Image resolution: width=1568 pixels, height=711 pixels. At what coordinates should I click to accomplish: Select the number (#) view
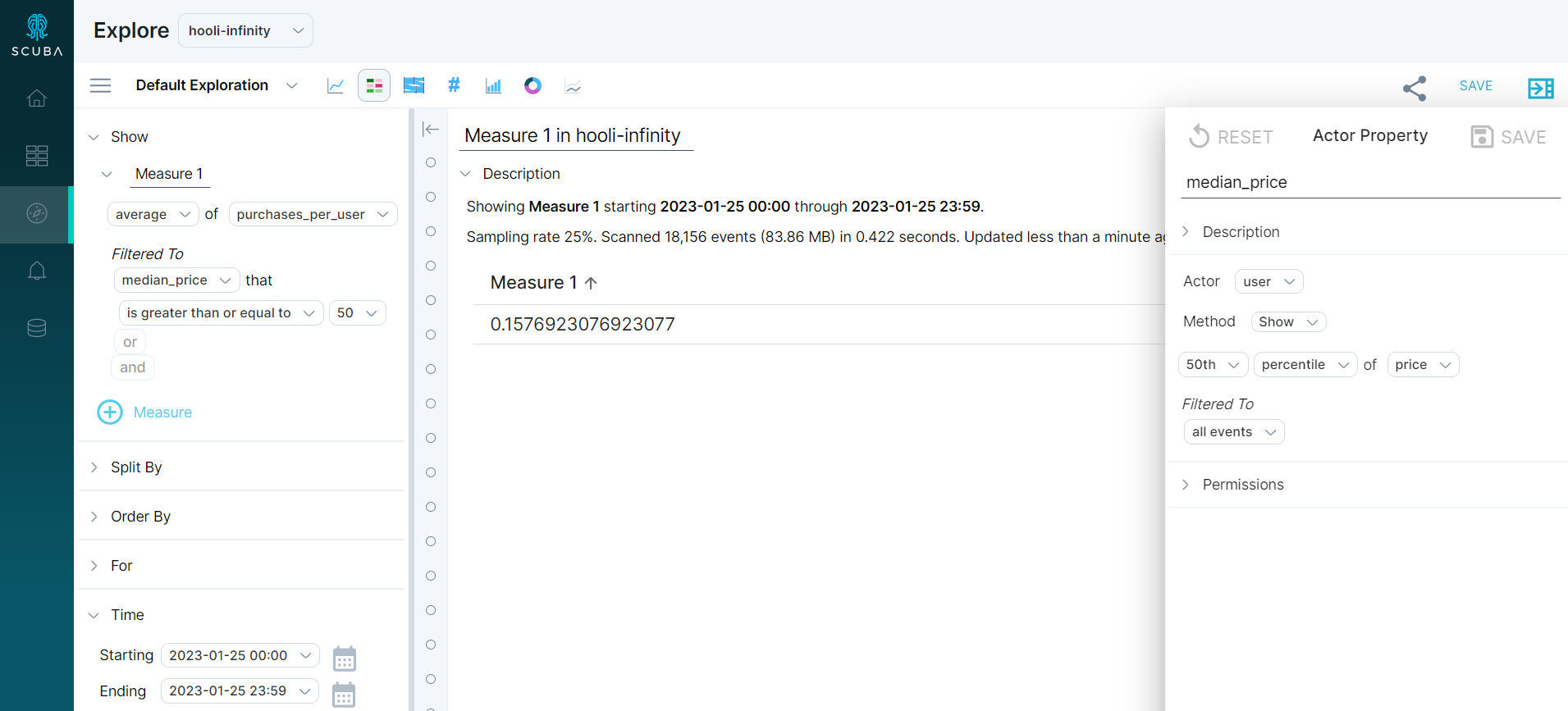[x=454, y=84]
